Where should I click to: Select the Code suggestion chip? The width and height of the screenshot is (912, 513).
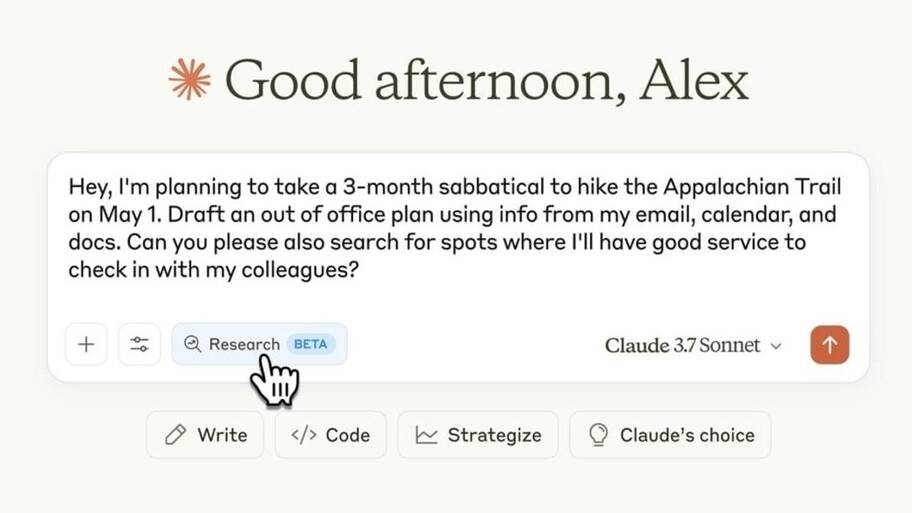330,434
